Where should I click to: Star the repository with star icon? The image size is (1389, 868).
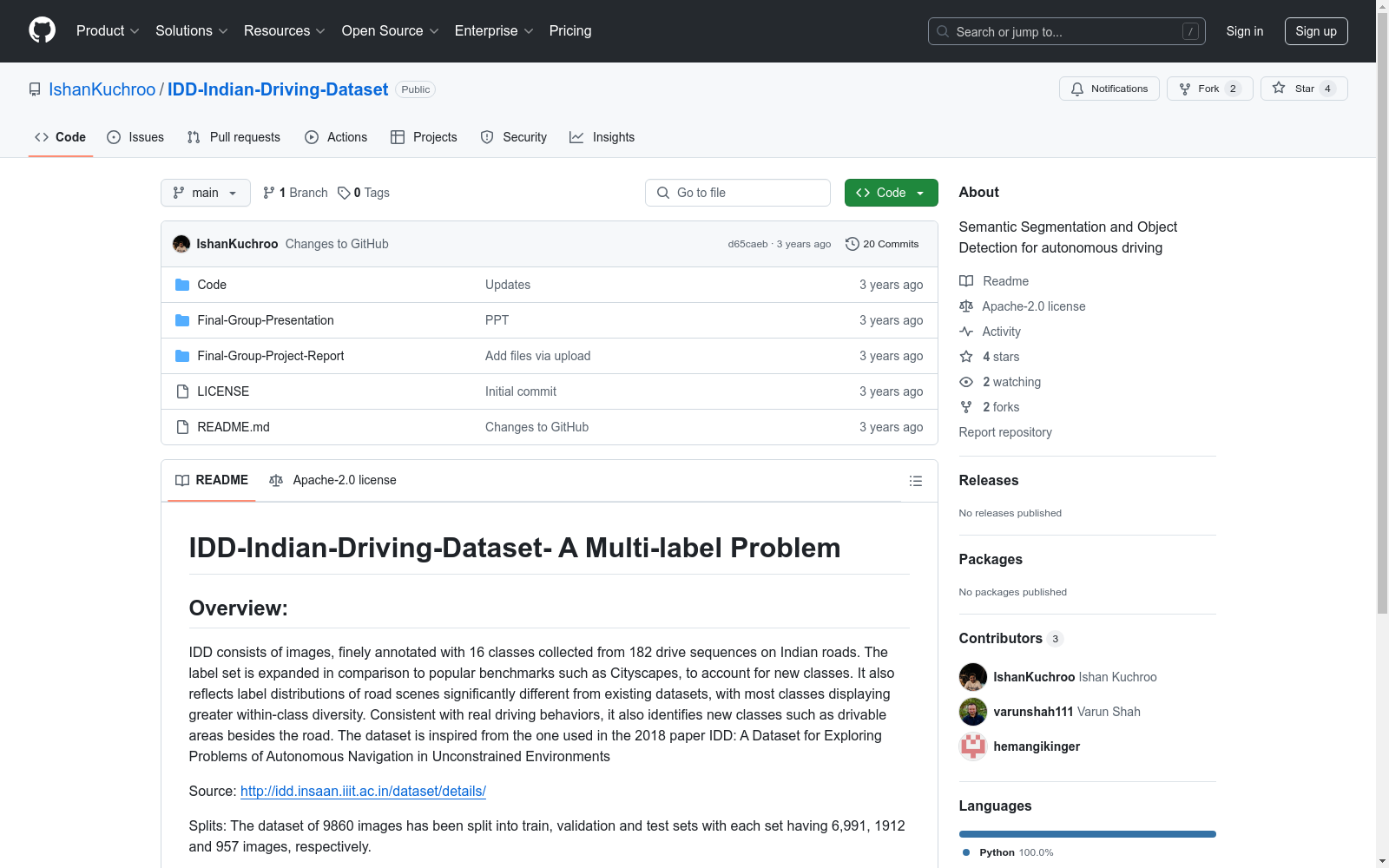(x=1279, y=88)
